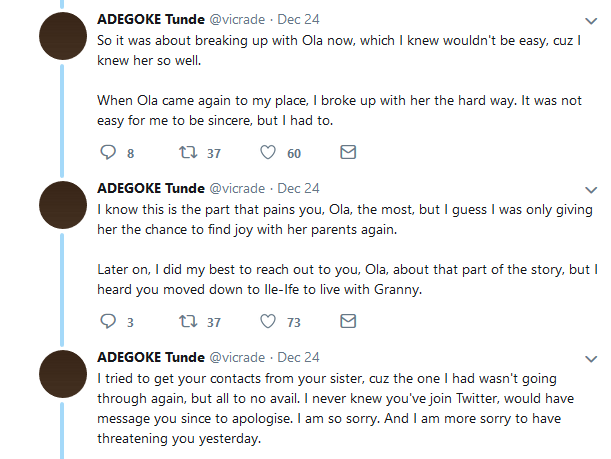Viewport: 611px width, 459px height.
Task: Open the tweet about contacts from your sister
Action: click(x=335, y=408)
